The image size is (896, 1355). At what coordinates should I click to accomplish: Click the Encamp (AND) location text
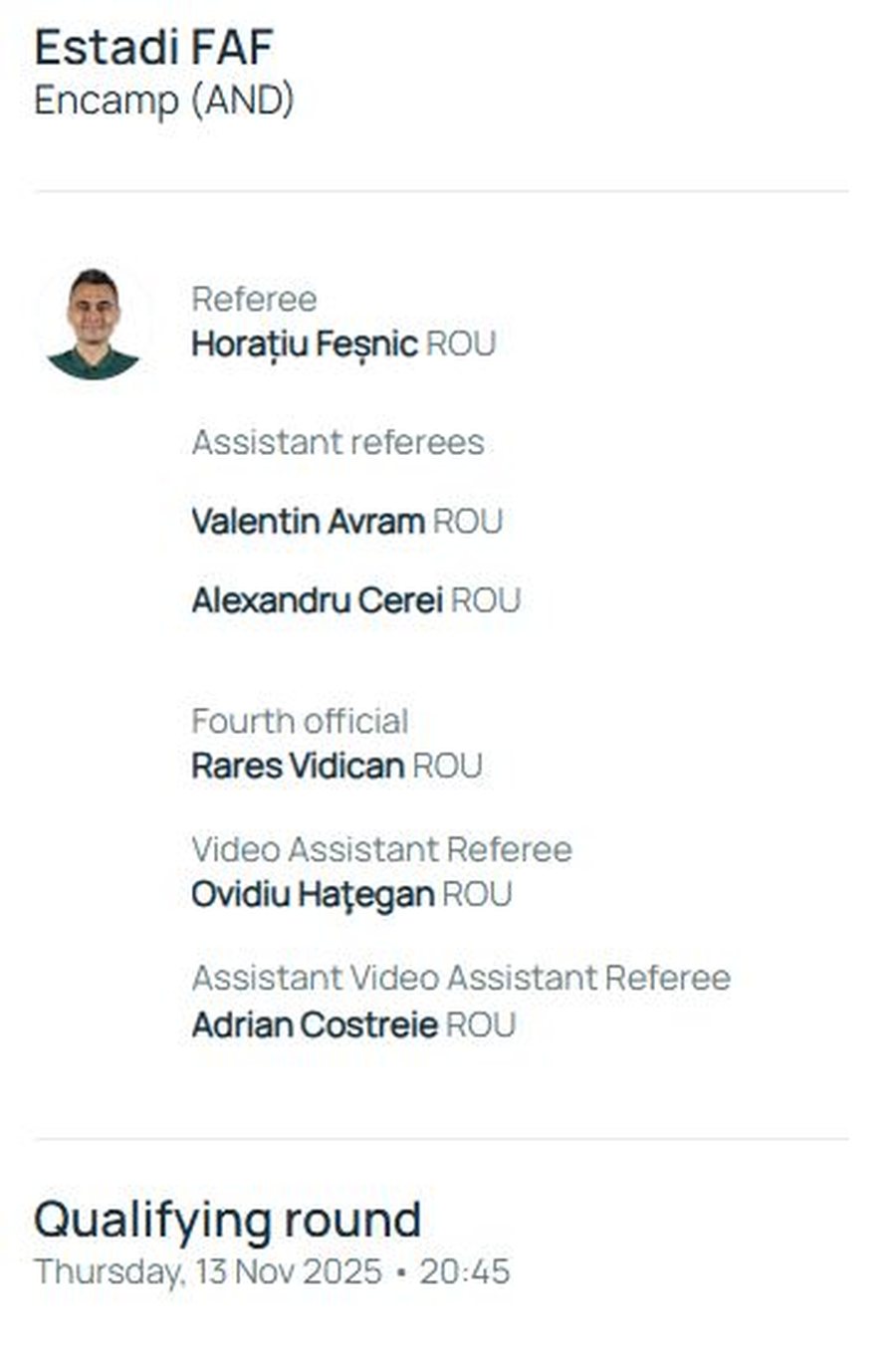tap(163, 101)
